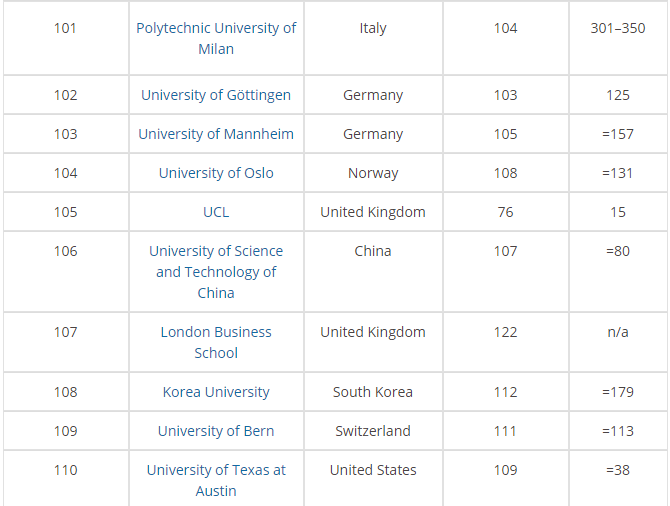Open University of Science and Technology of China

[216, 272]
